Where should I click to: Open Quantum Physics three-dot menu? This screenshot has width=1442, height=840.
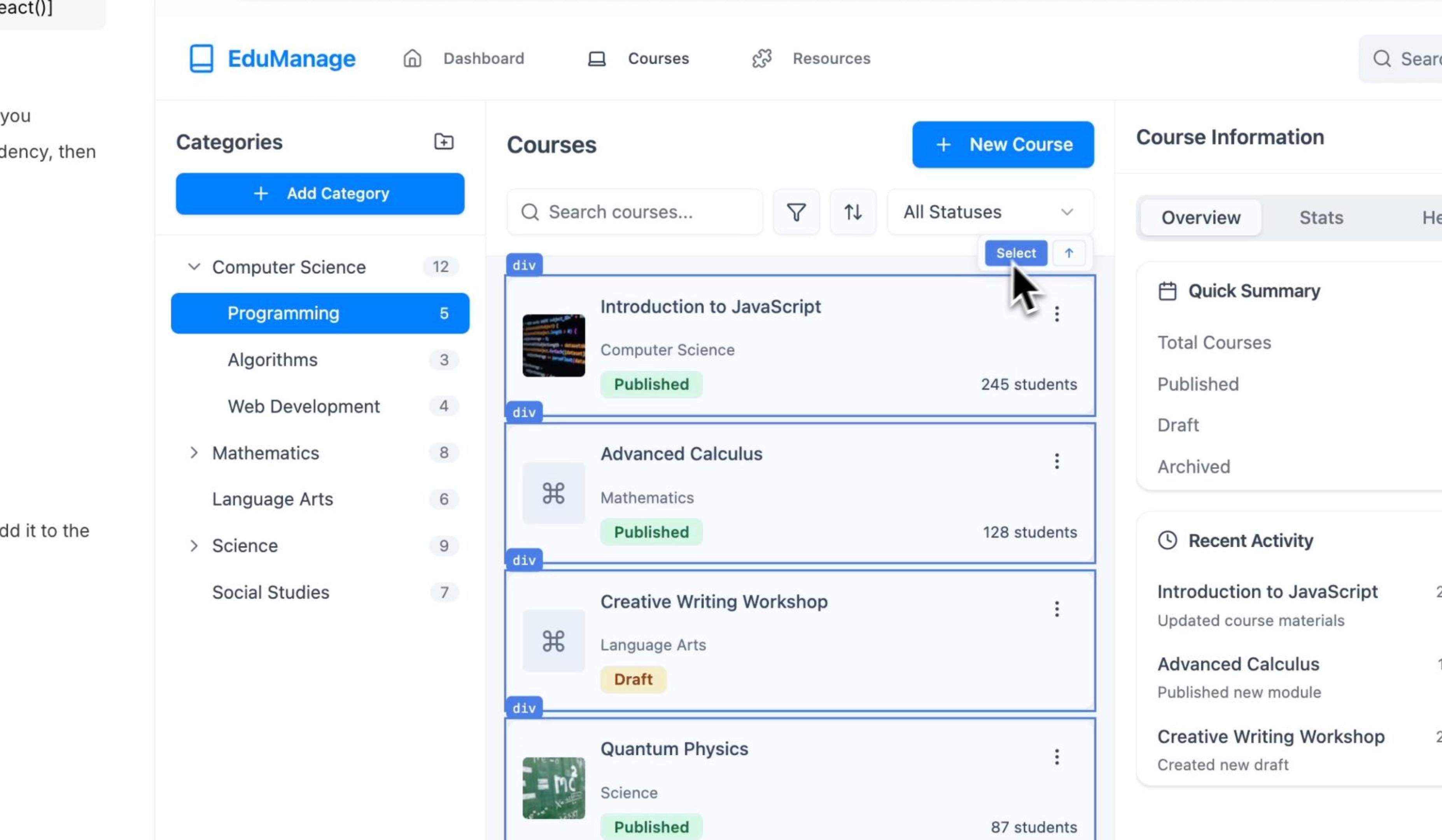click(x=1056, y=757)
